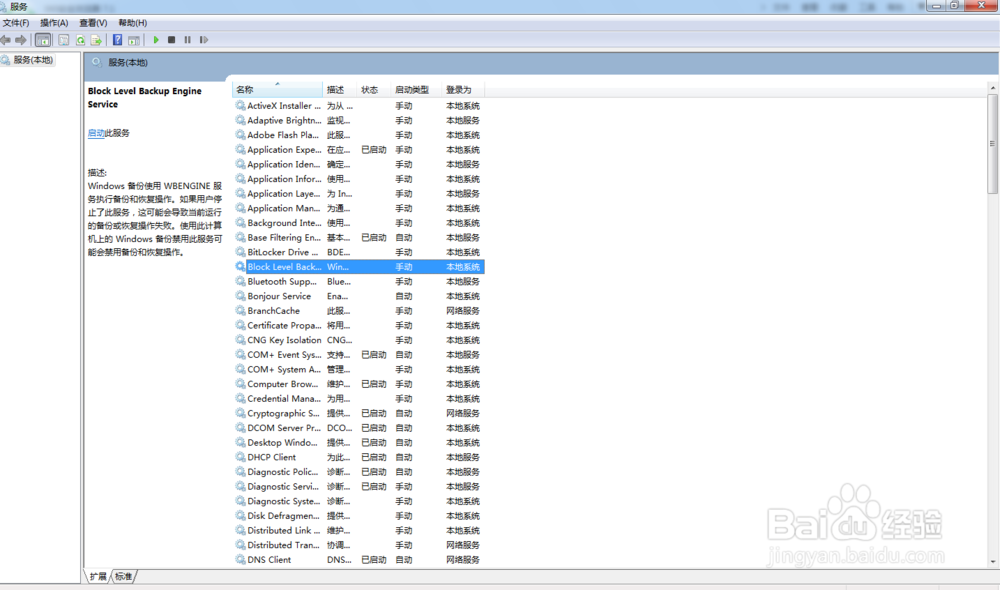The width and height of the screenshot is (1000, 590).
Task: Select Base Filtering Engine service icon
Action: [240, 237]
